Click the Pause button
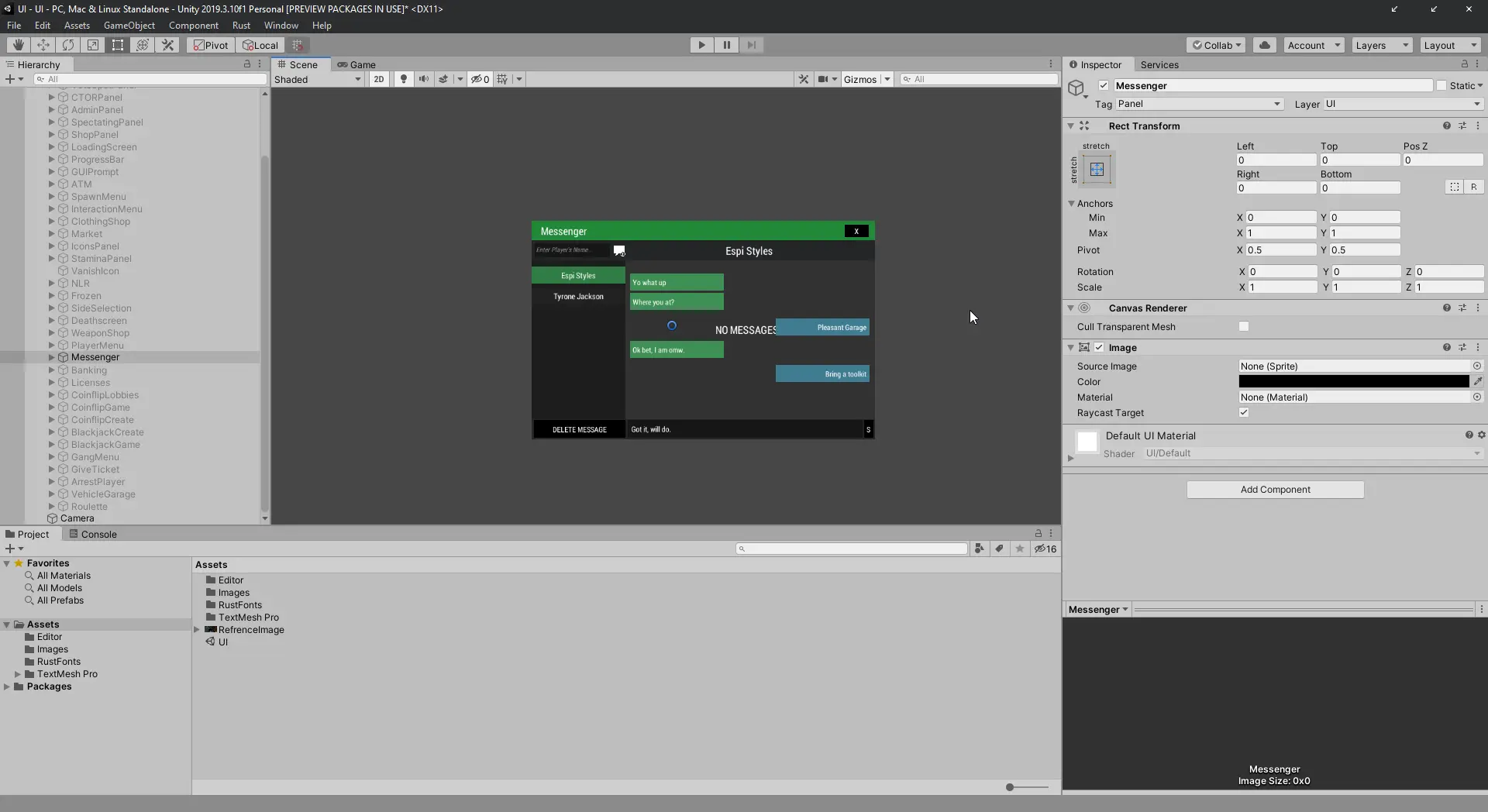 [x=726, y=45]
